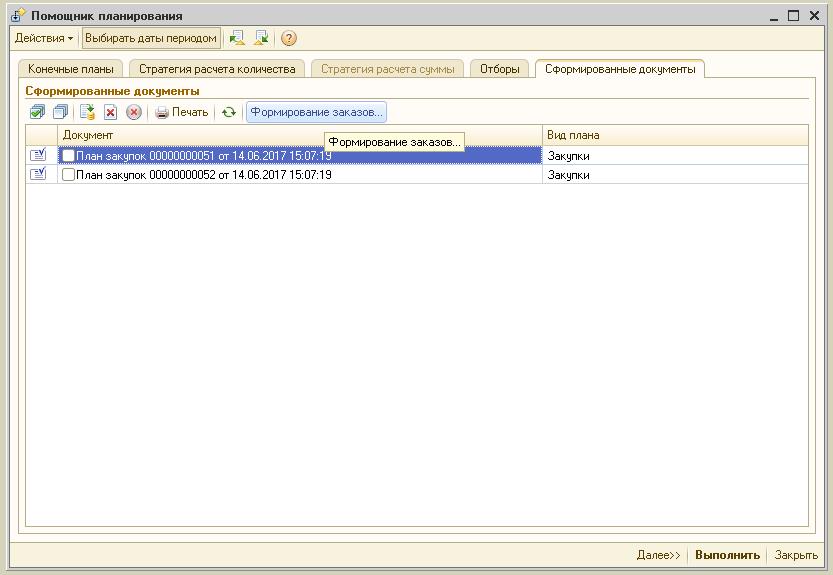Click the save settings icon with down-right arrow
Viewport: 833px width, 575px height.
click(261, 38)
